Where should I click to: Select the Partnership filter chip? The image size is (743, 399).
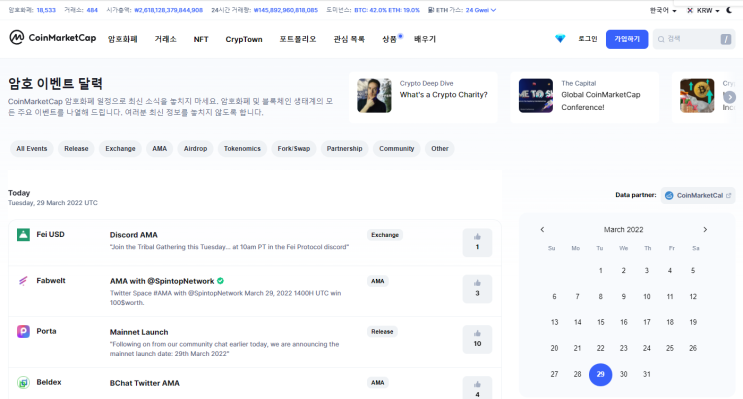(344, 149)
